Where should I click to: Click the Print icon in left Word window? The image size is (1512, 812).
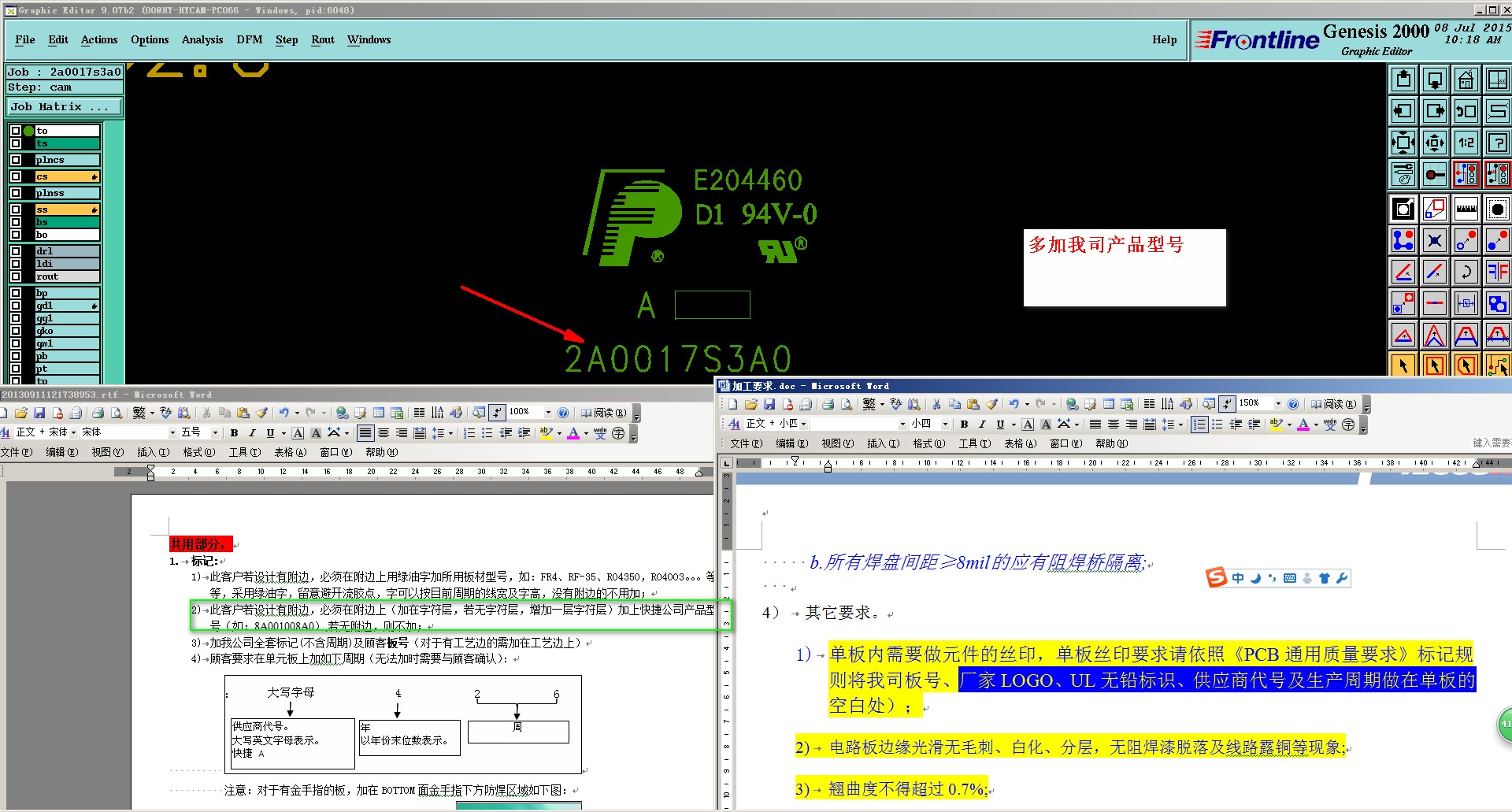click(x=98, y=412)
